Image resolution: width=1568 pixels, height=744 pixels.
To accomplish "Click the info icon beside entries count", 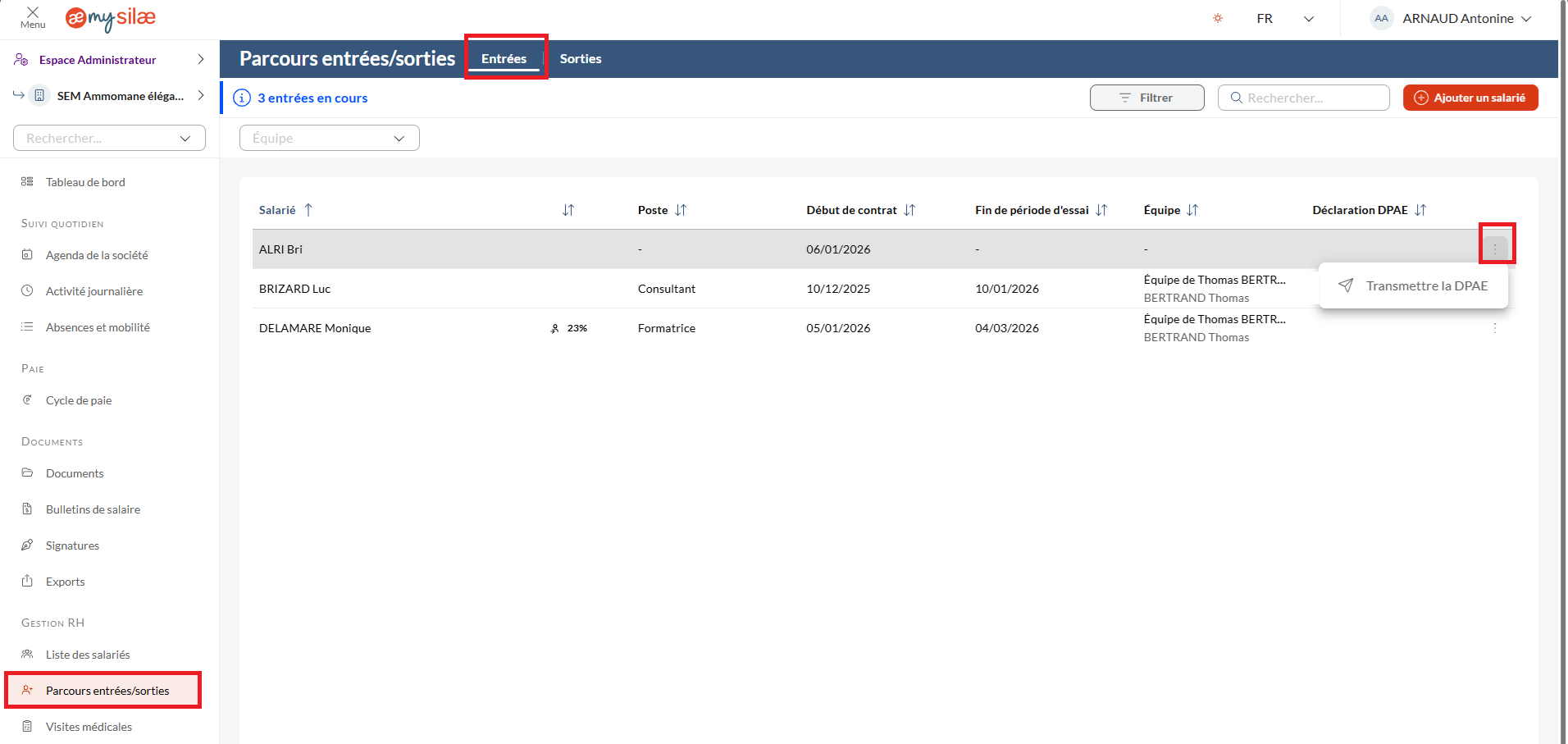I will [x=242, y=98].
